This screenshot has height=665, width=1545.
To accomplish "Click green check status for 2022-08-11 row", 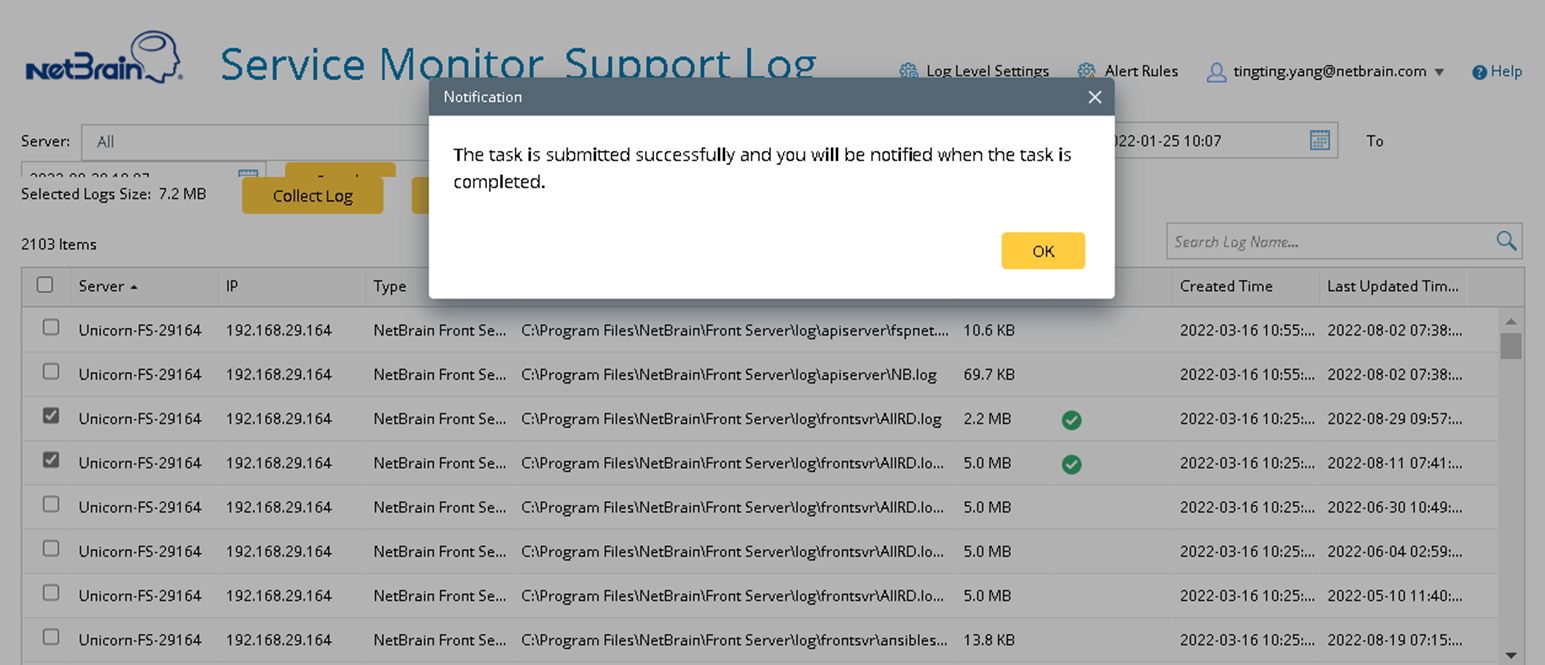I will pos(1071,464).
